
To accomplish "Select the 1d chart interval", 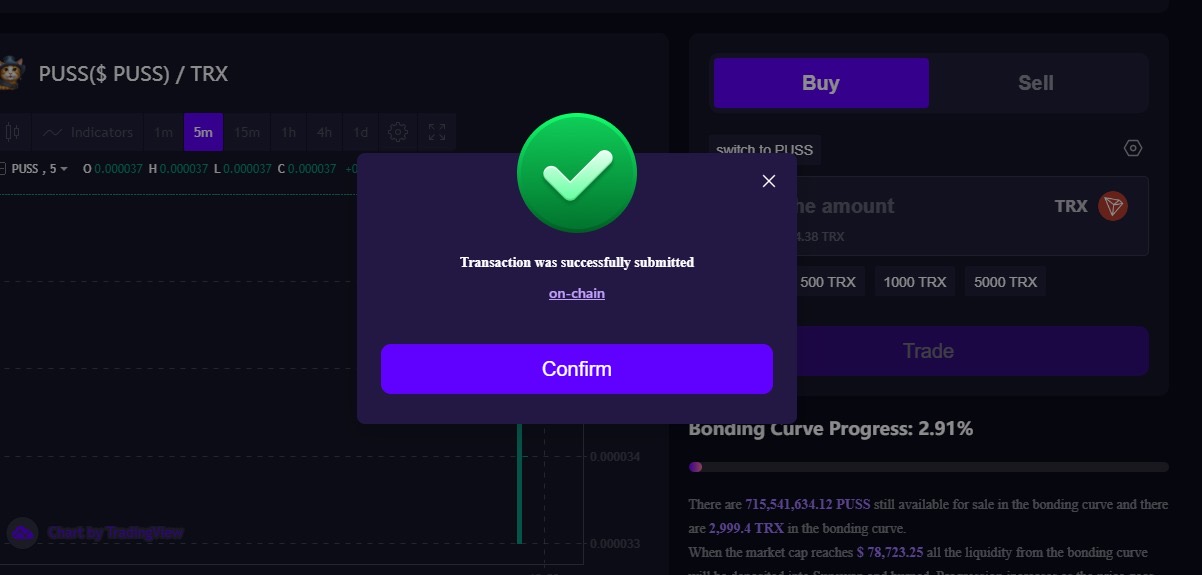I will [x=360, y=132].
